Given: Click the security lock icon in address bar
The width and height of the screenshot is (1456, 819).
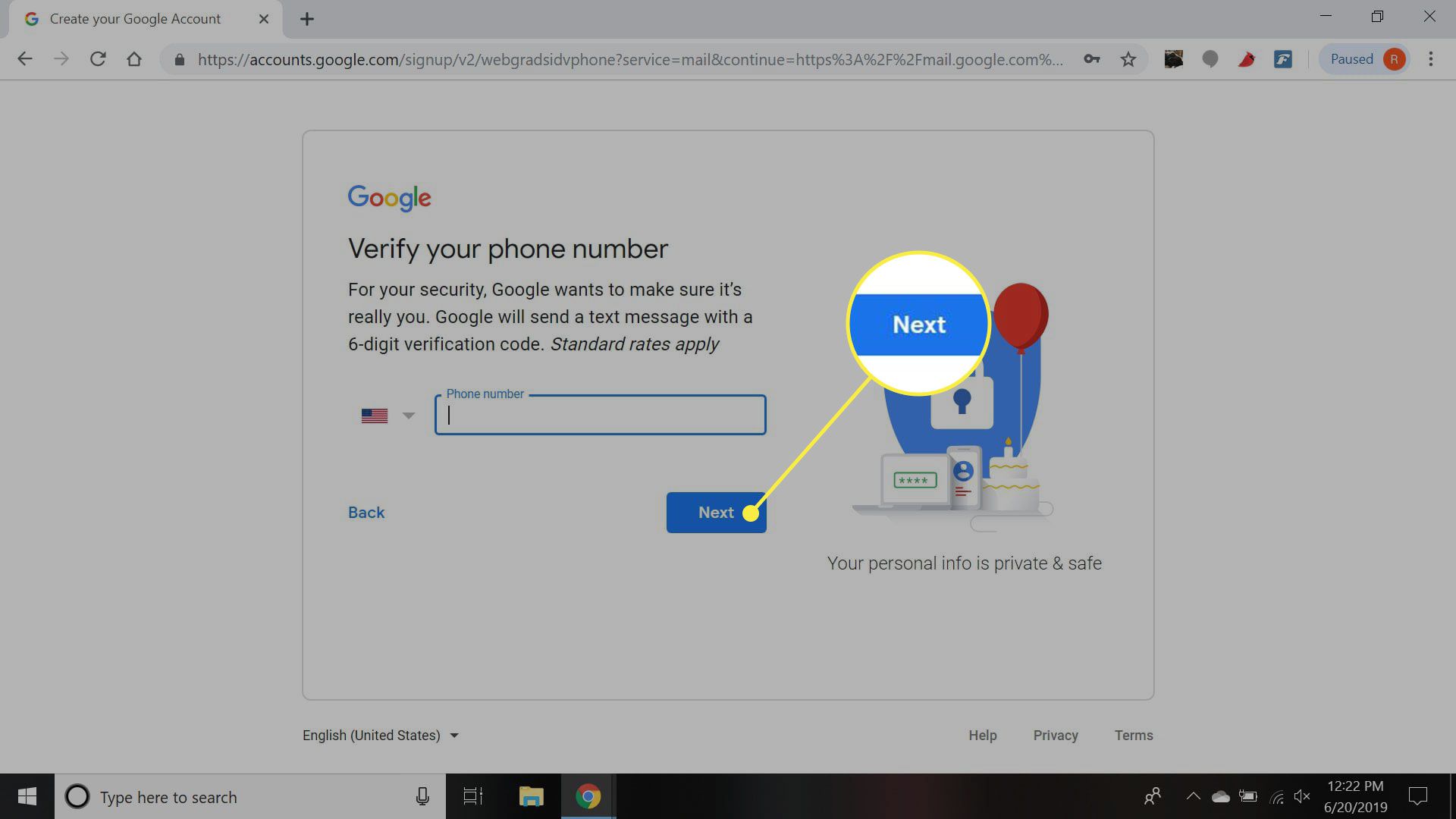Looking at the screenshot, I should pyautogui.click(x=178, y=58).
